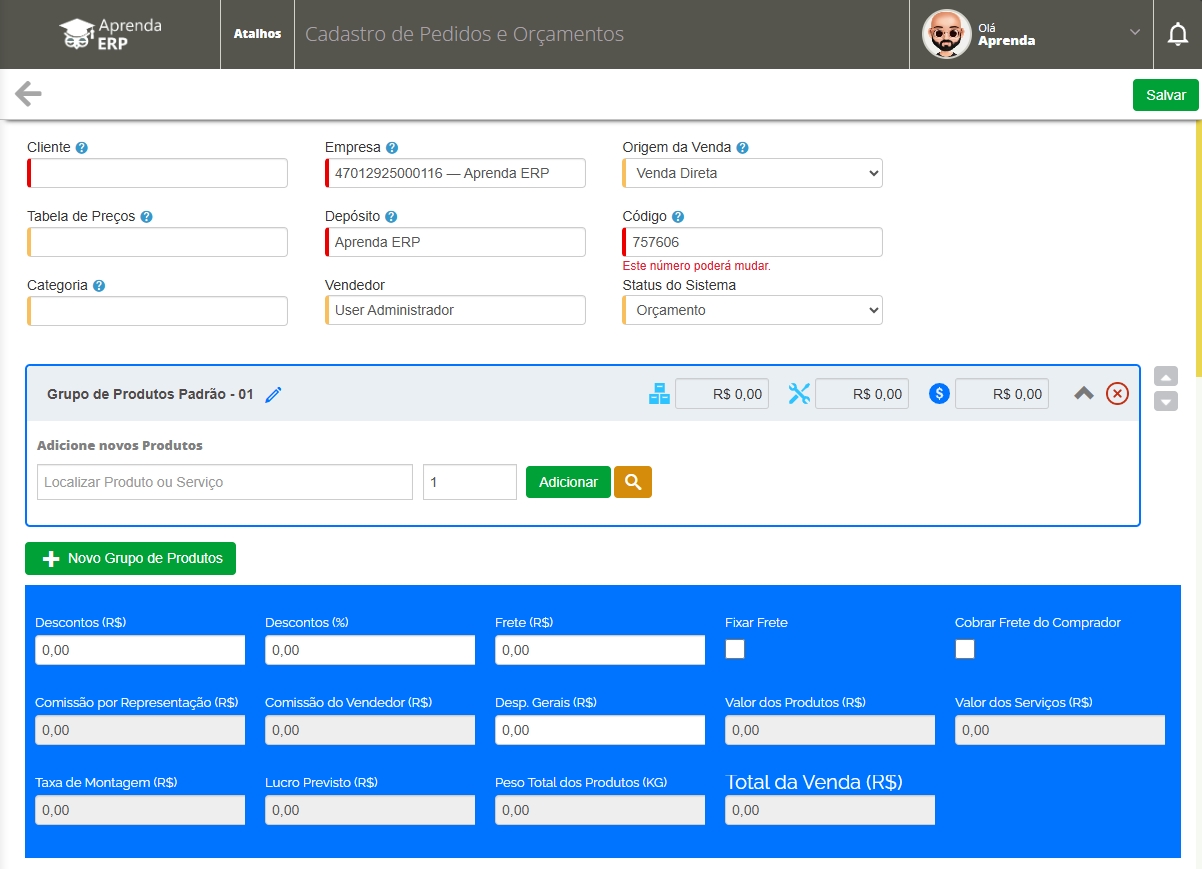Move product group down with arrow
This screenshot has width=1202, height=869.
[1166, 401]
